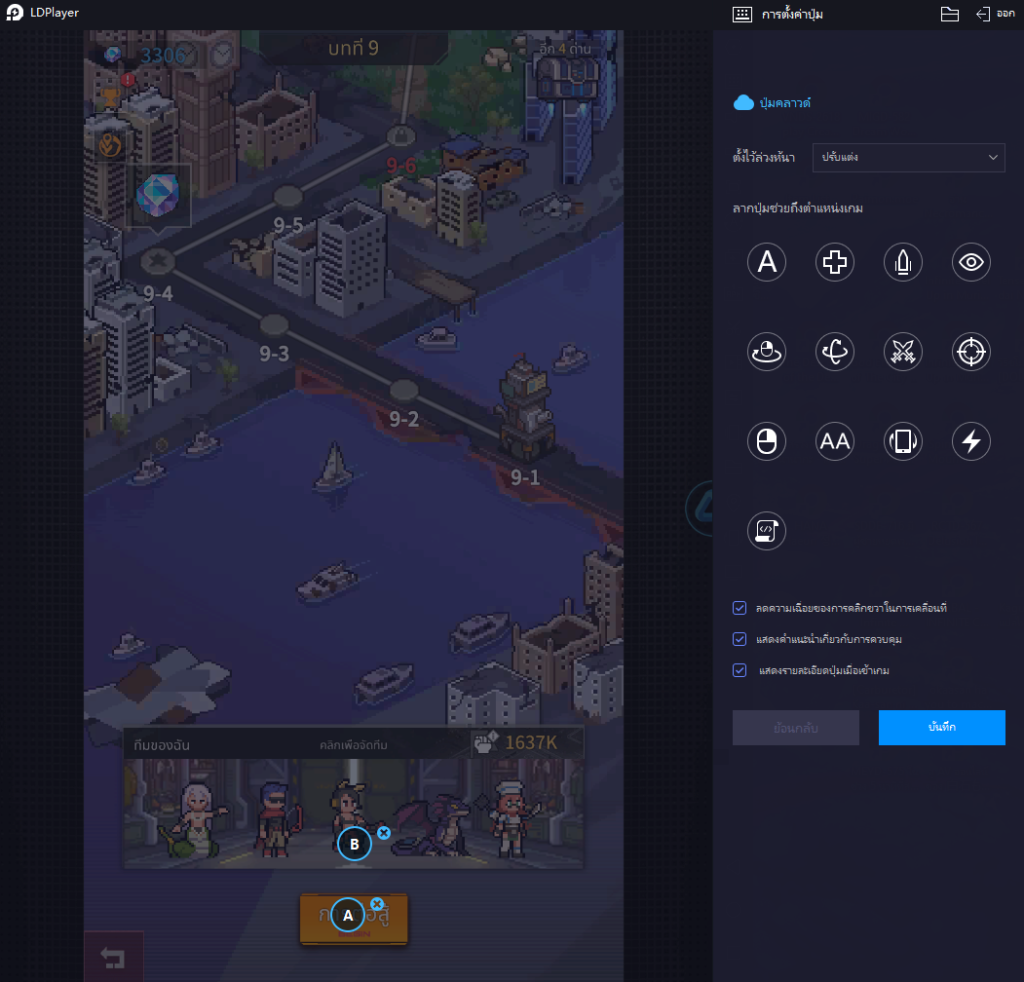The image size is (1024, 982).
Task: Click stage node 9-6 on map
Action: point(401,136)
